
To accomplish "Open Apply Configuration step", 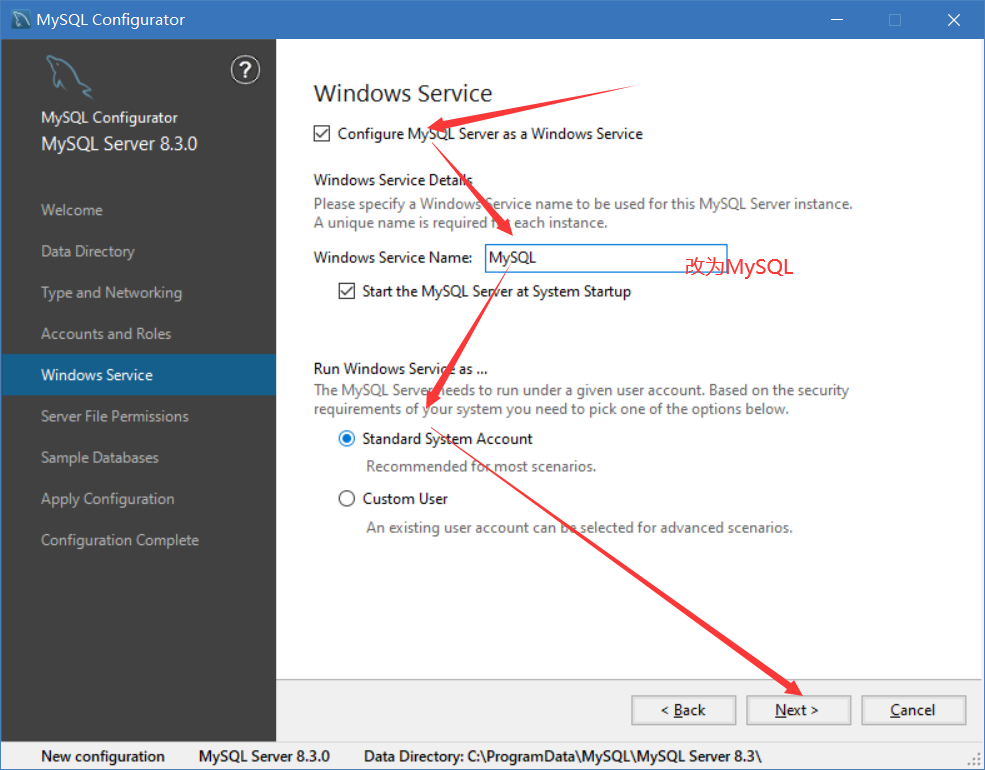I will pos(108,499).
